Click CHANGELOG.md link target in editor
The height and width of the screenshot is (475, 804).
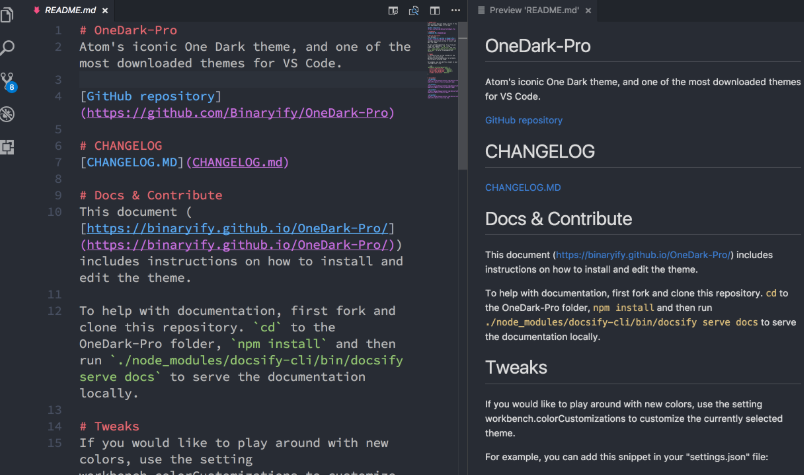click(237, 162)
